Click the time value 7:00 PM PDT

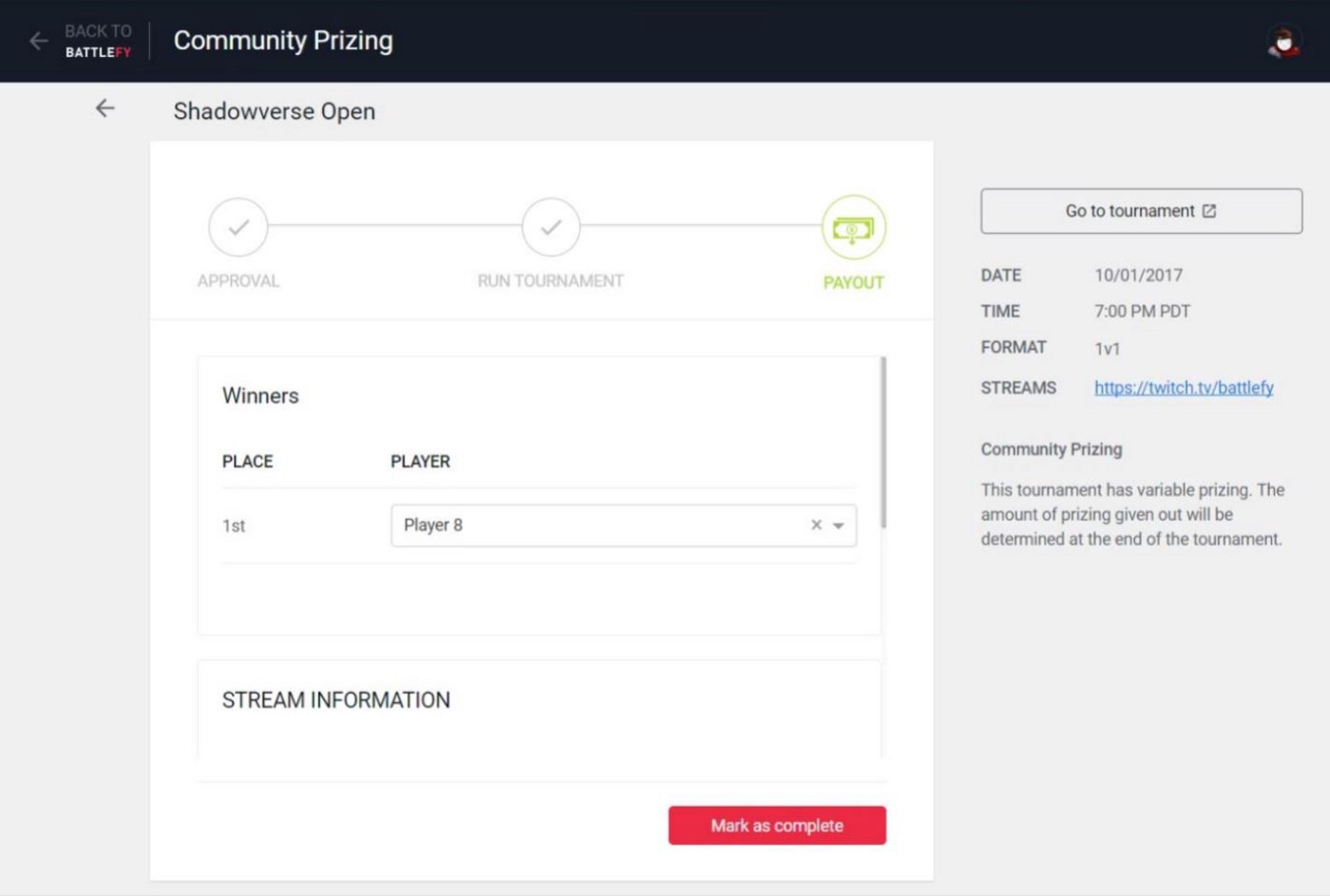pyautogui.click(x=1142, y=312)
